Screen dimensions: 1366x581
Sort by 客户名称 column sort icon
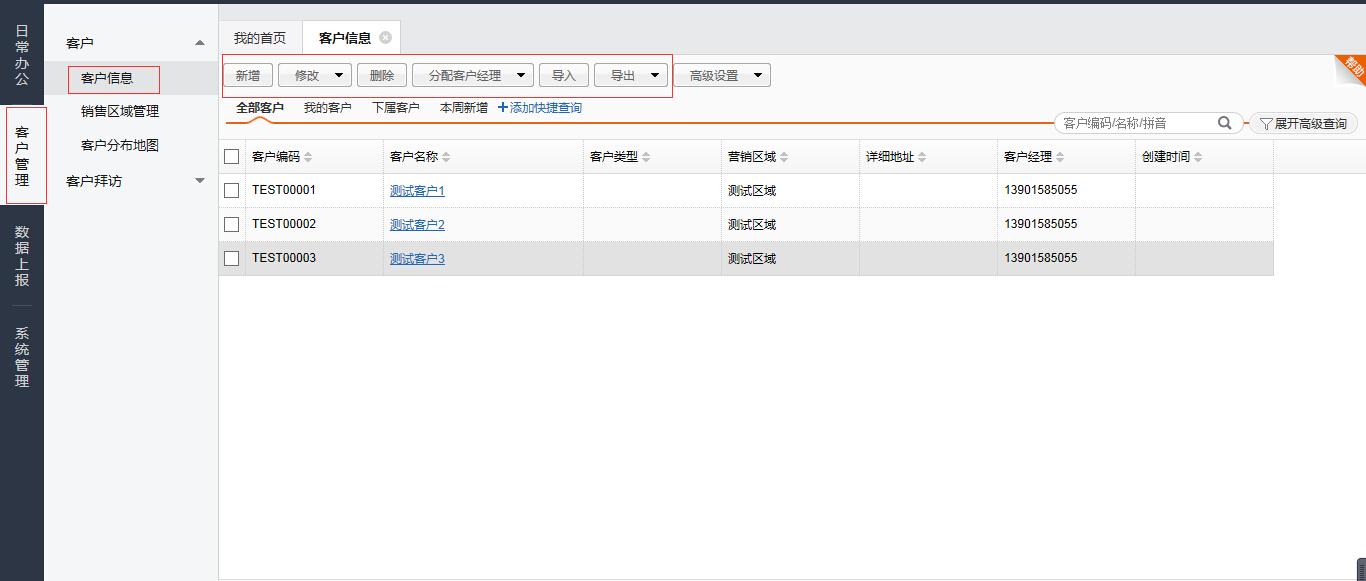coord(447,157)
